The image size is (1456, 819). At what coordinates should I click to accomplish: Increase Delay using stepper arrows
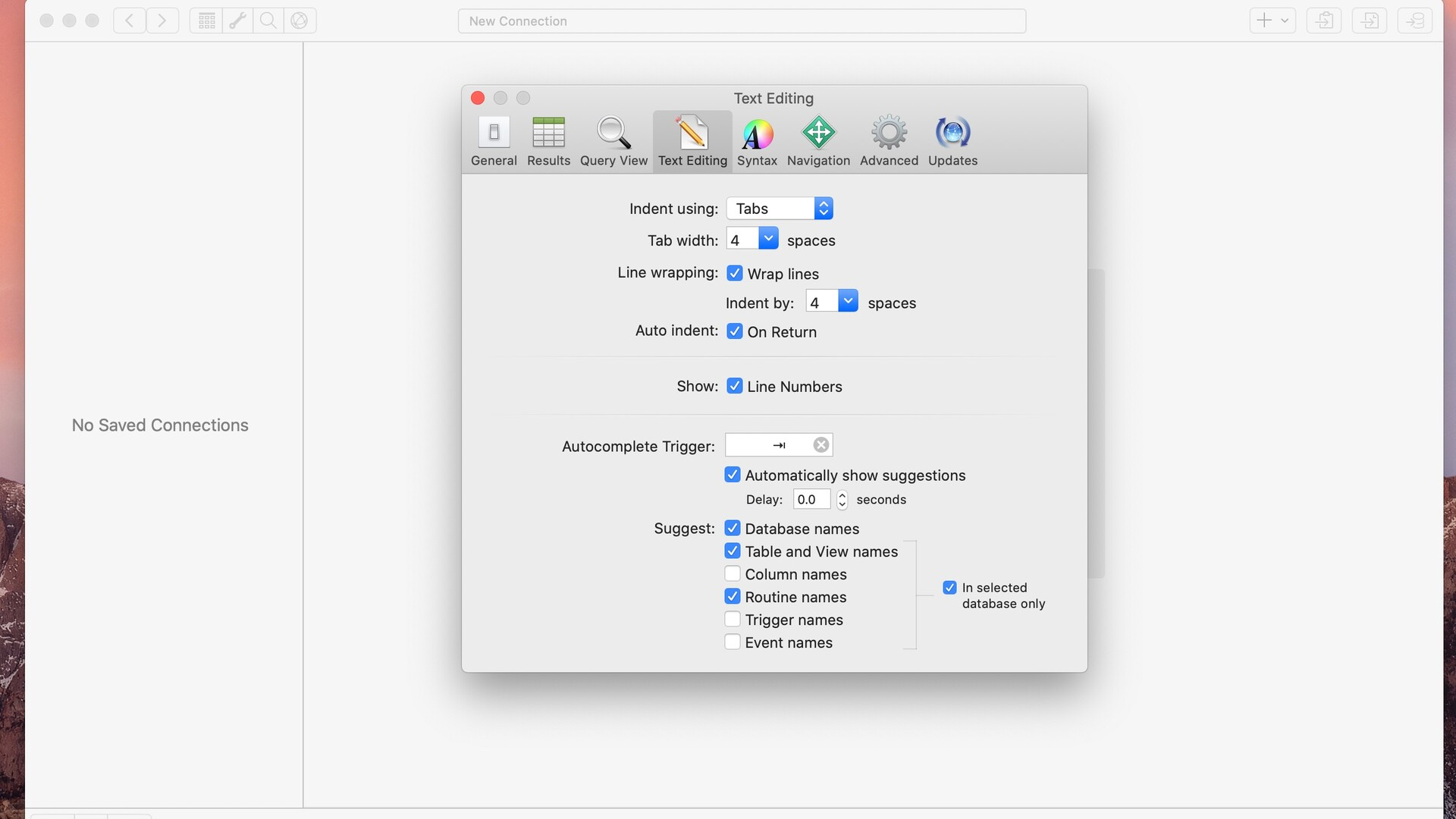point(842,496)
